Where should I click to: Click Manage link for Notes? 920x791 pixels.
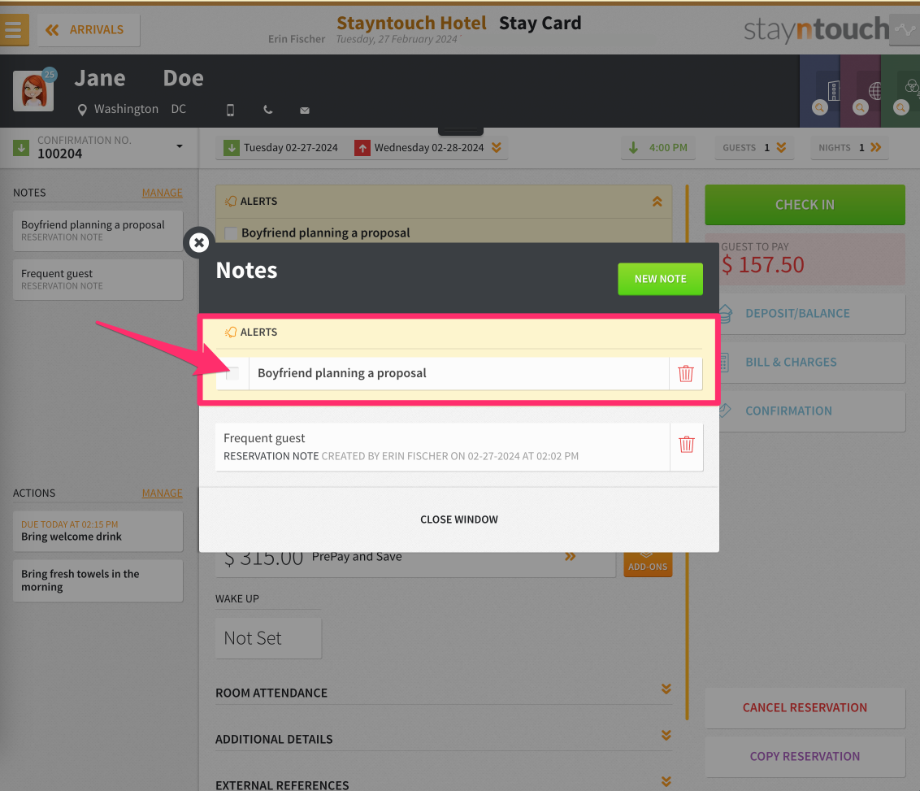(x=162, y=192)
